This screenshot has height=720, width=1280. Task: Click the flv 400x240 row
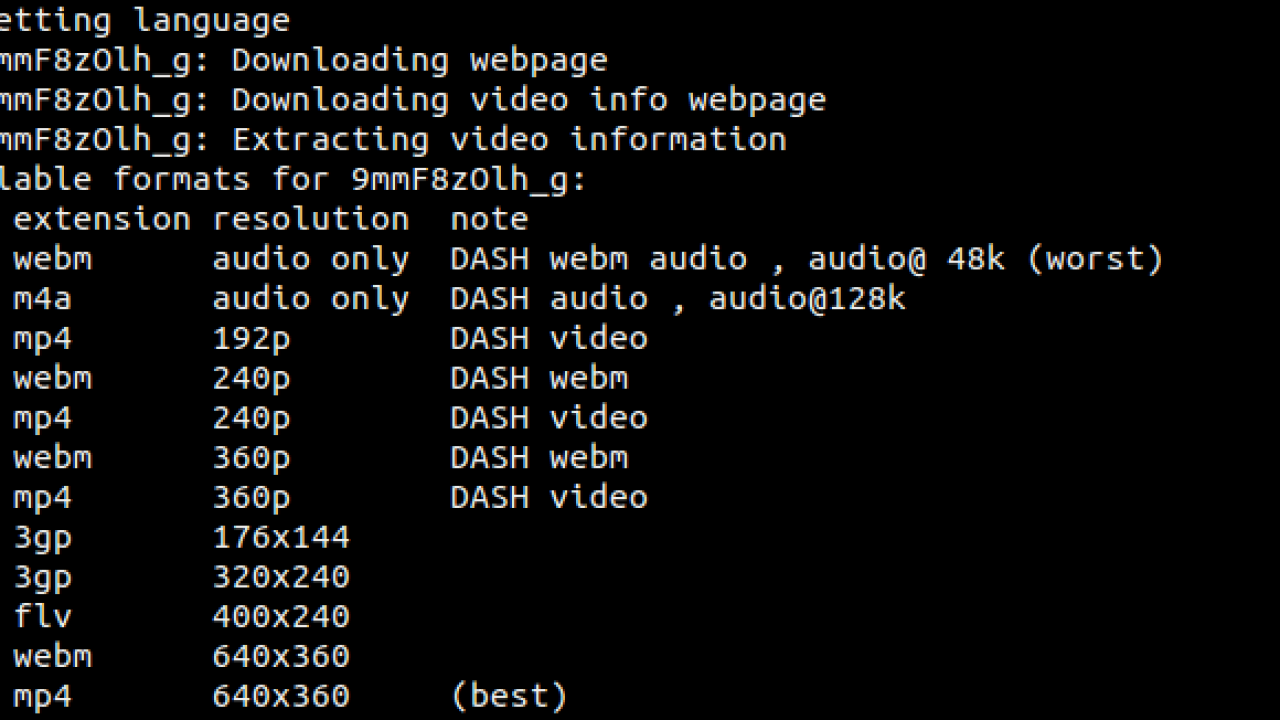pyautogui.click(x=182, y=617)
